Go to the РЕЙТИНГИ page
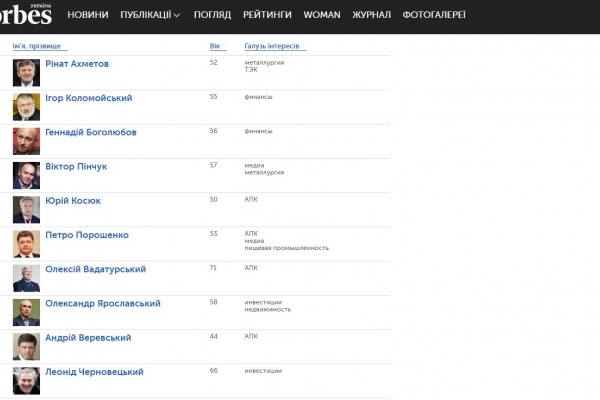600x400 pixels. pos(267,16)
